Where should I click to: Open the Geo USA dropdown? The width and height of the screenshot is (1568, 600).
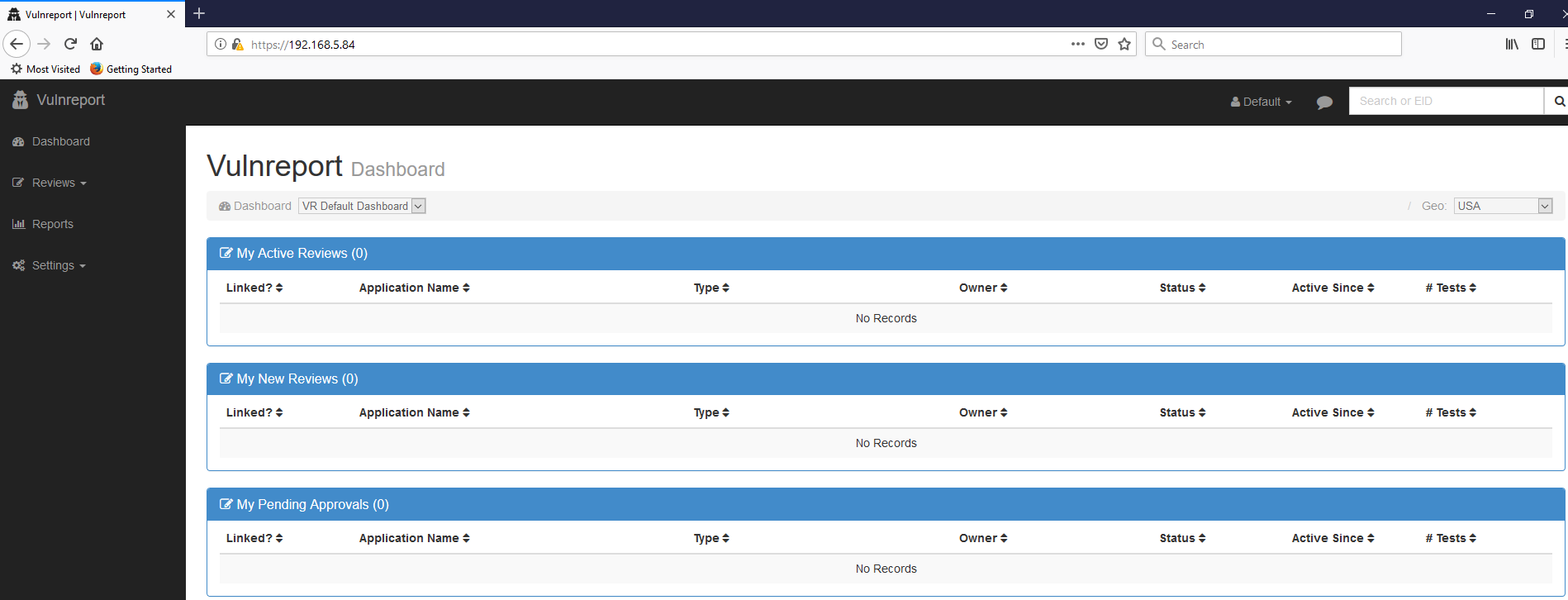pos(1504,206)
